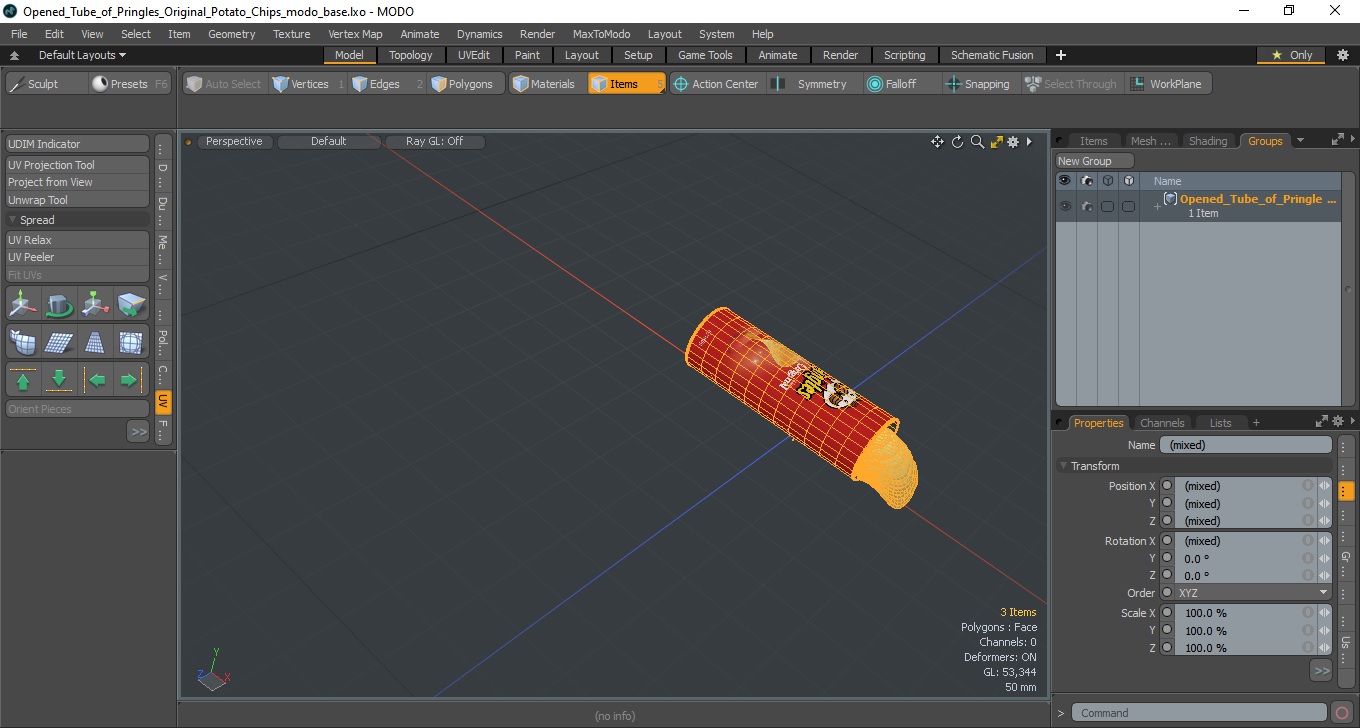The height and width of the screenshot is (728, 1360).
Task: Collapse the Spread section
Action: [x=13, y=220]
